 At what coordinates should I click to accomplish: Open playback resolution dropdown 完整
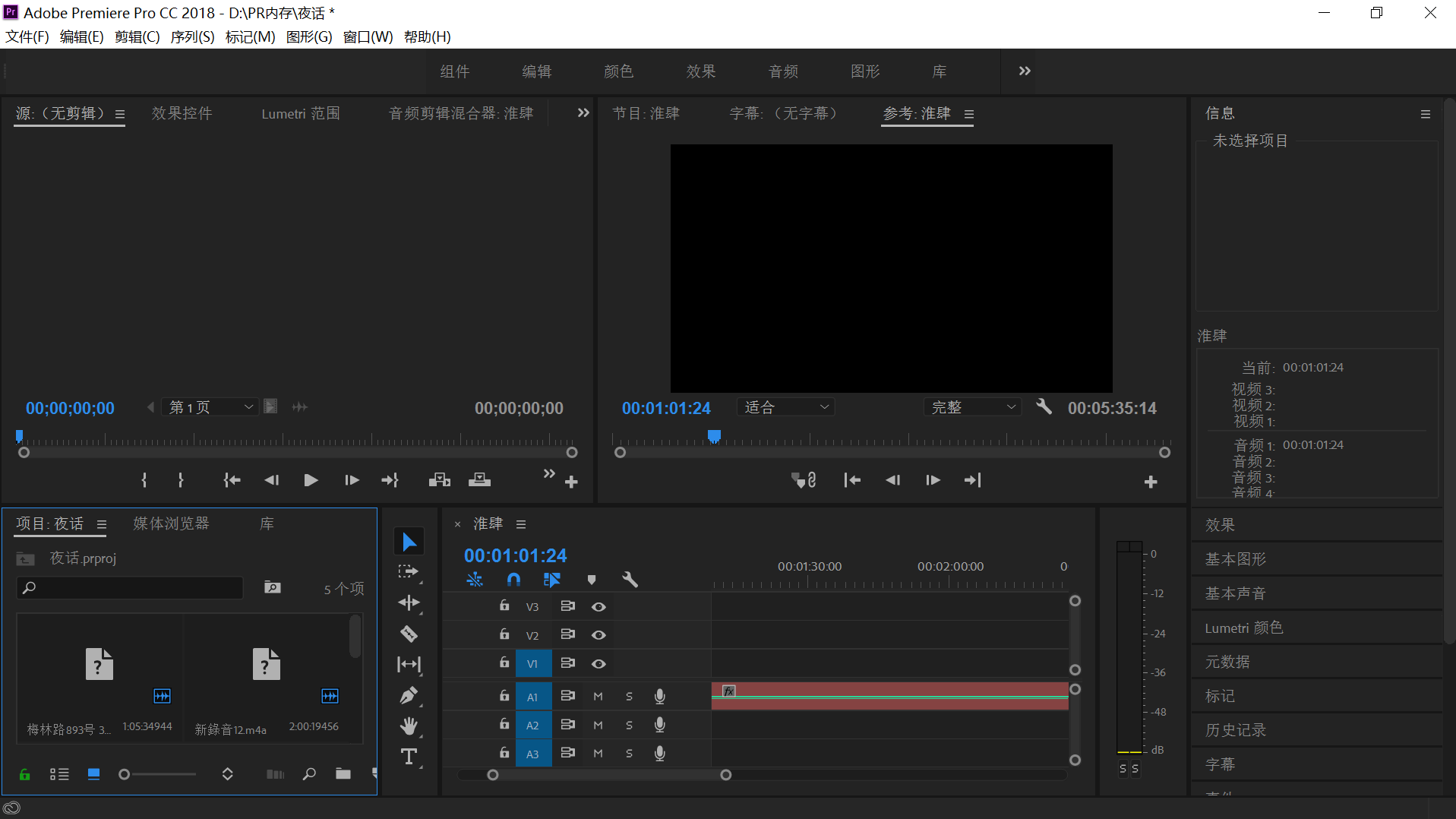pyautogui.click(x=973, y=407)
